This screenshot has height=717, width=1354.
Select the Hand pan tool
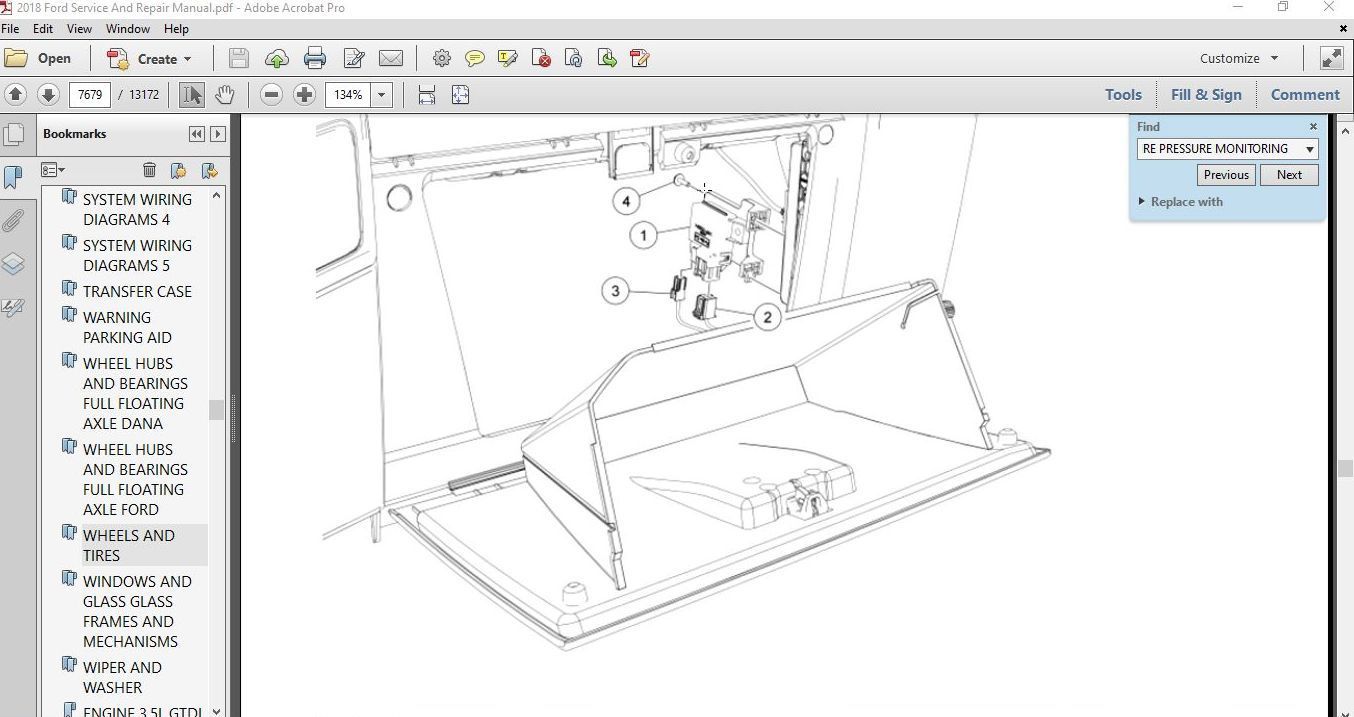coord(225,95)
